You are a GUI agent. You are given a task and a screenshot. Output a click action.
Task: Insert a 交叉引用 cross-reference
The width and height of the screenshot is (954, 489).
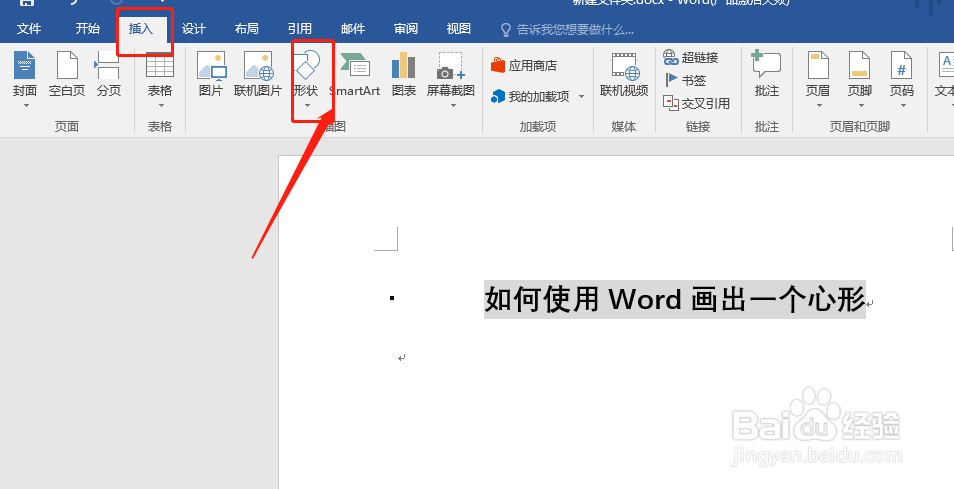coord(697,103)
